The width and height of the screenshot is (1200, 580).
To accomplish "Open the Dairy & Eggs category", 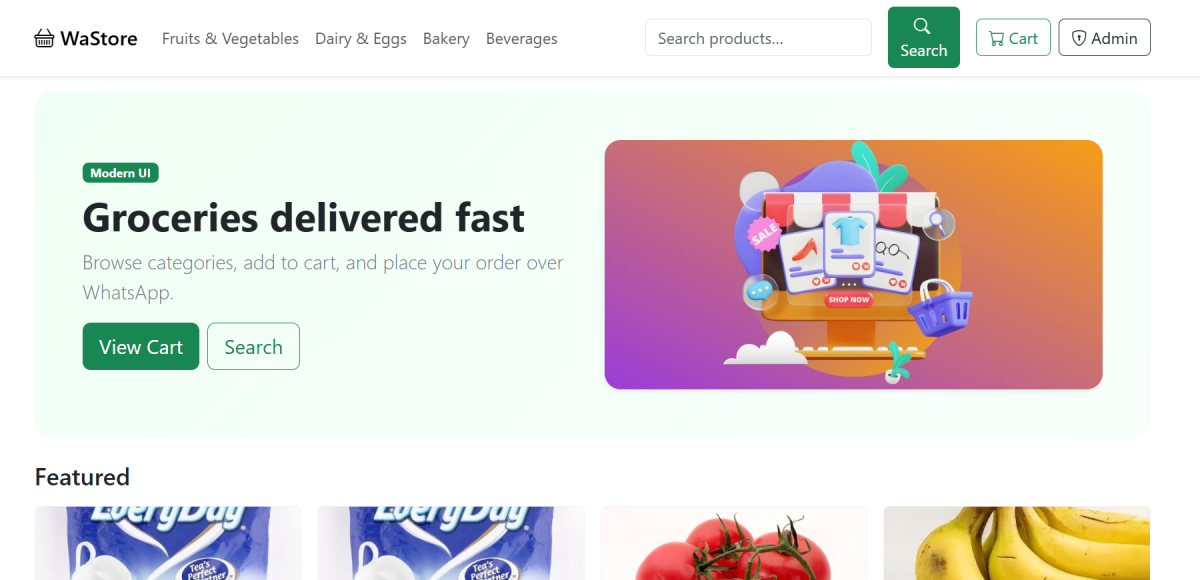I will click(361, 39).
